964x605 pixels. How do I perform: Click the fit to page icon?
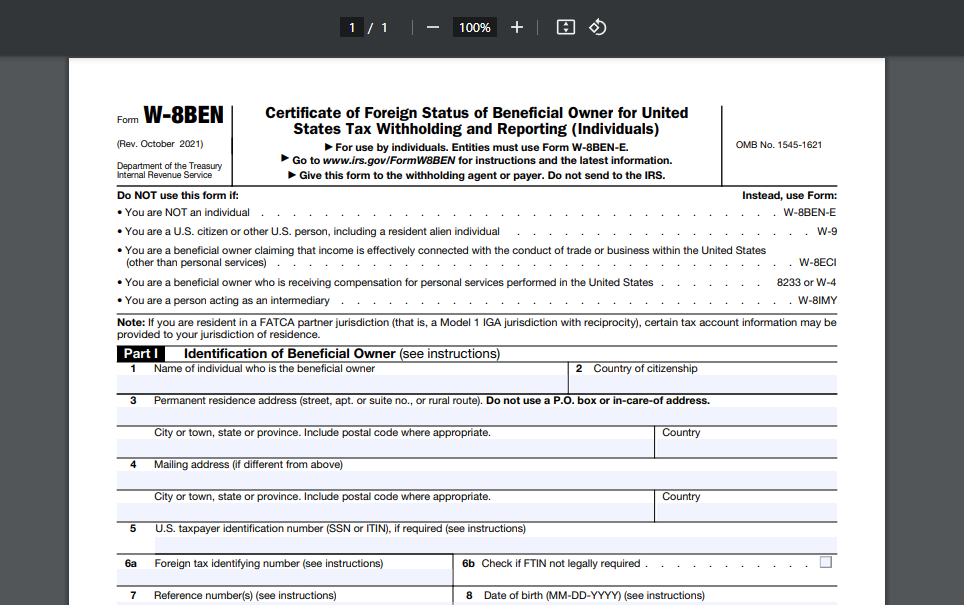[x=566, y=27]
